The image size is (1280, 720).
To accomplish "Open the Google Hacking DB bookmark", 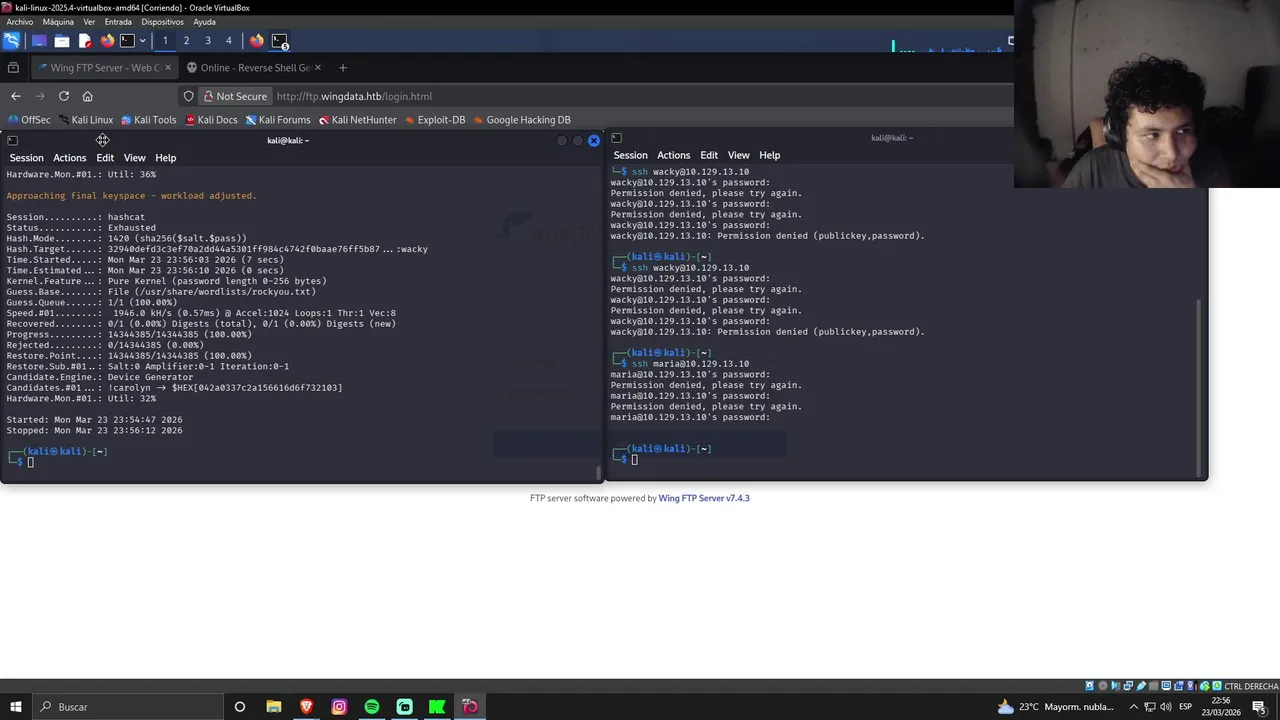I will pos(522,120).
